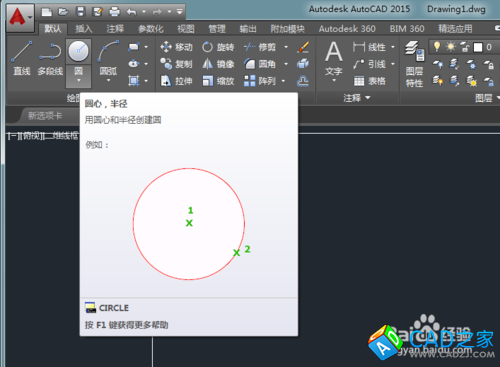This screenshot has height=367, width=500.
Task: Insert a 表格 (Table)
Action: (x=369, y=81)
